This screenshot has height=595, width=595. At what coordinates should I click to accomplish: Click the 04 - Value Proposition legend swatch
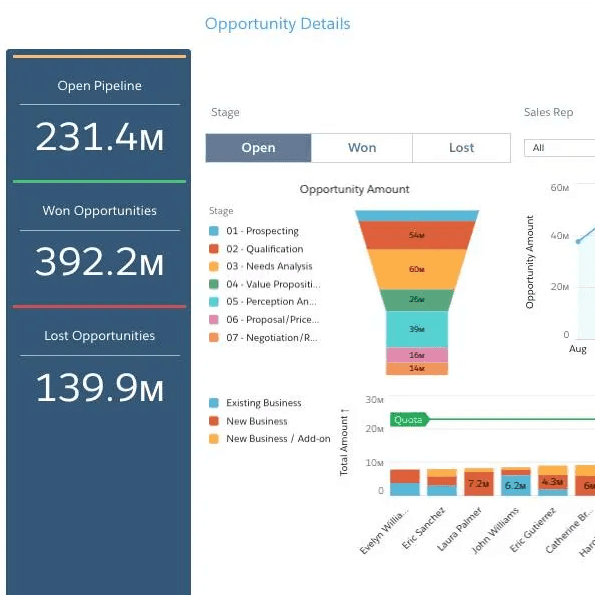(x=214, y=284)
